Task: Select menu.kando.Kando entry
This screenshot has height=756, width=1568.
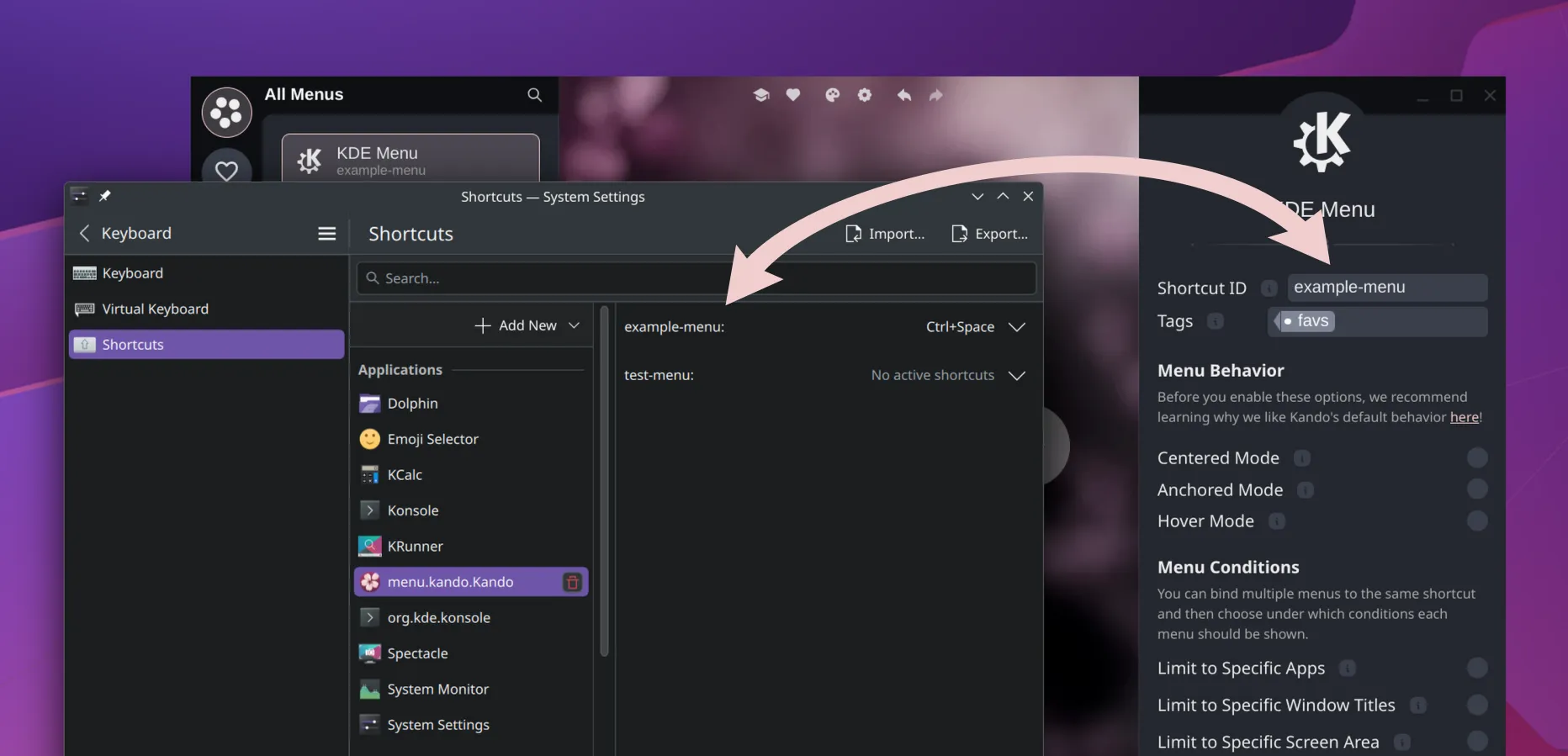Action: [x=471, y=582]
